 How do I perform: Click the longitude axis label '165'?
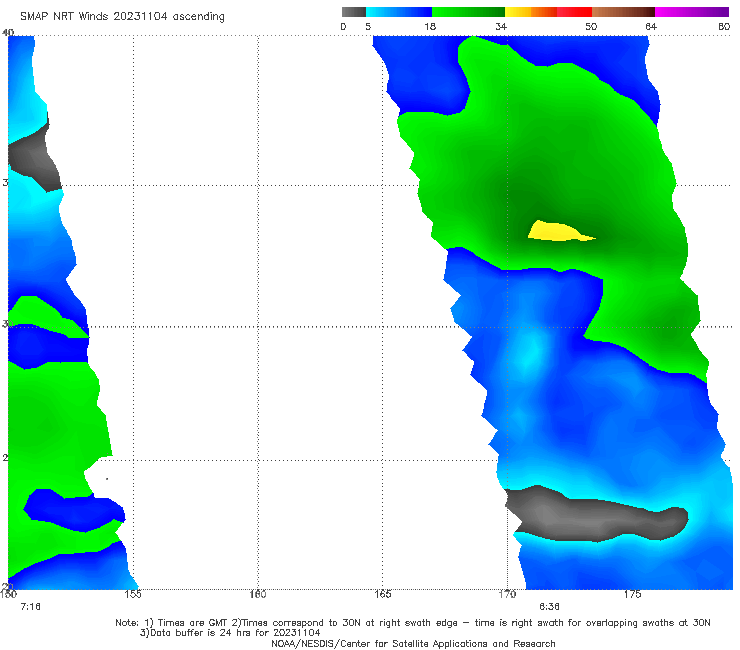[x=382, y=594]
